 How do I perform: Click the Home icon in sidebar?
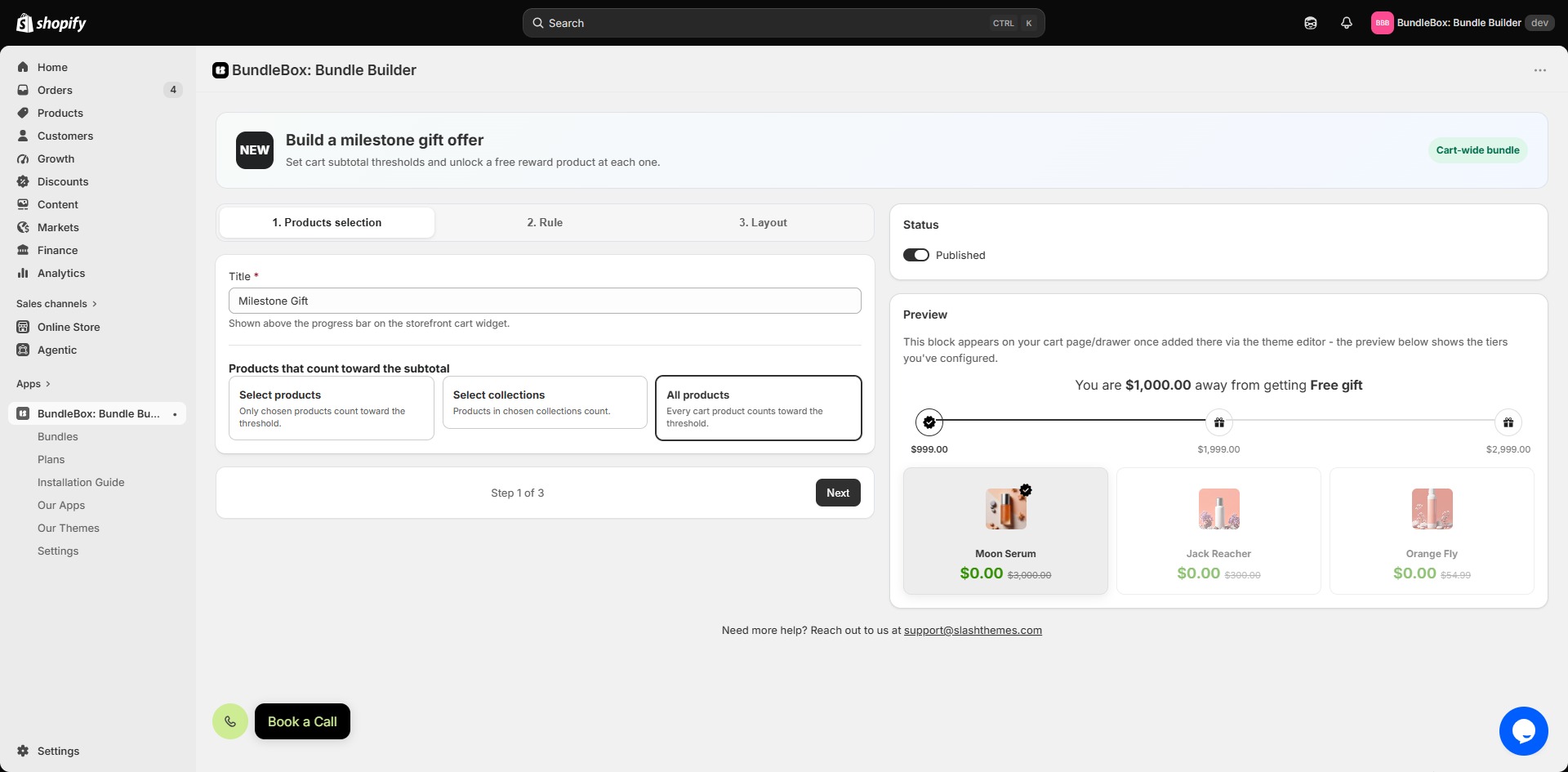click(x=23, y=67)
